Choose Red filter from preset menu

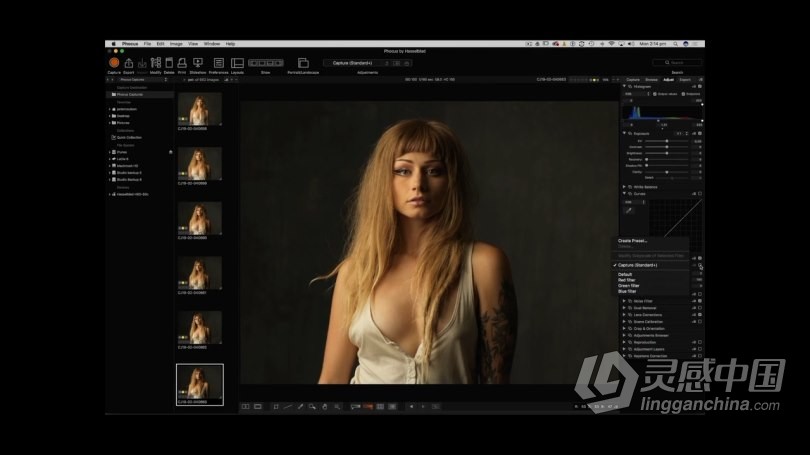[627, 280]
